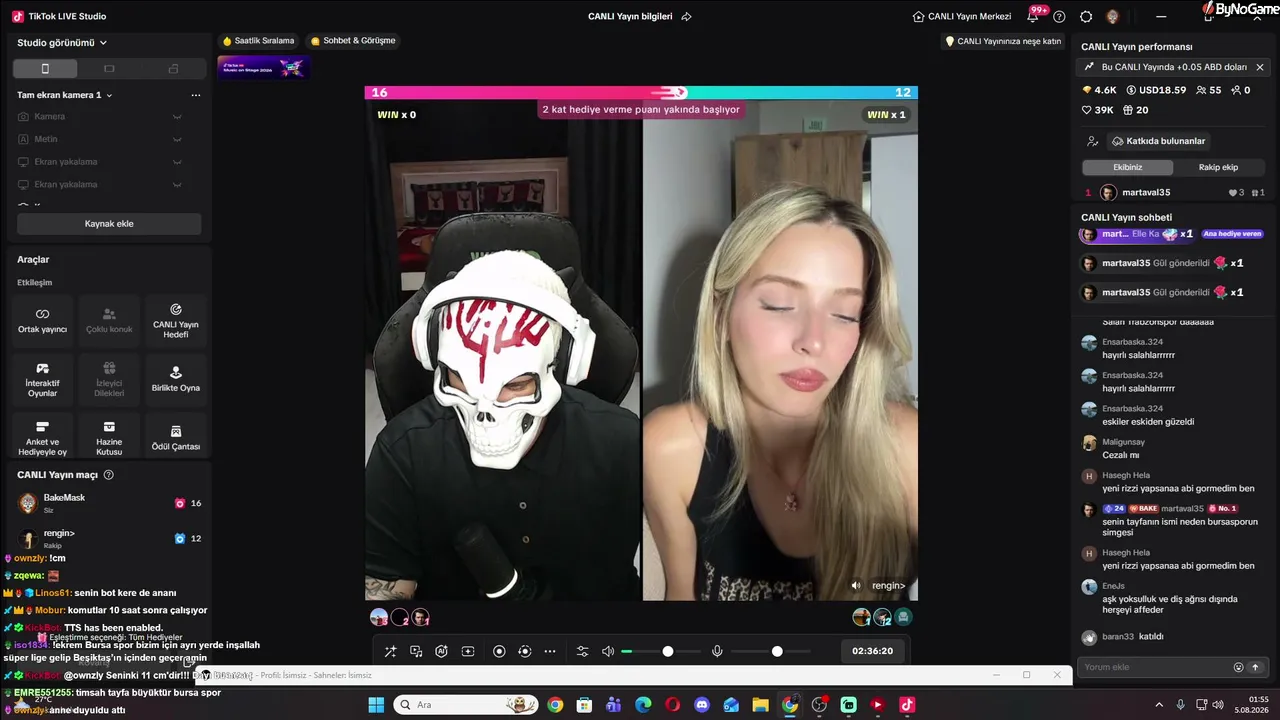Viewport: 1280px width, 720px height.
Task: Open the effects magic wand tool
Action: [x=391, y=651]
